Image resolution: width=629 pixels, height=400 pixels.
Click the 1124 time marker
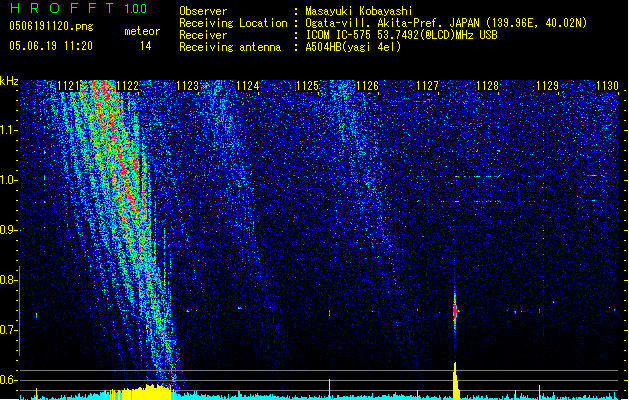248,86
